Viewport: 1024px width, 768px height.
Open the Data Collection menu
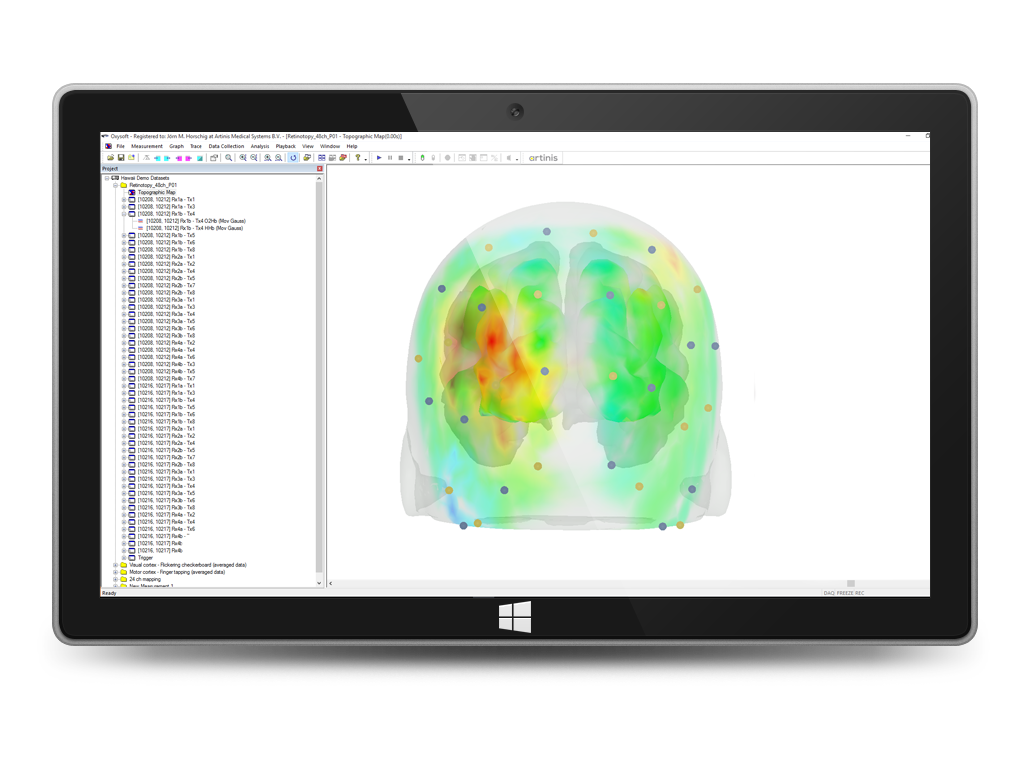[x=226, y=146]
